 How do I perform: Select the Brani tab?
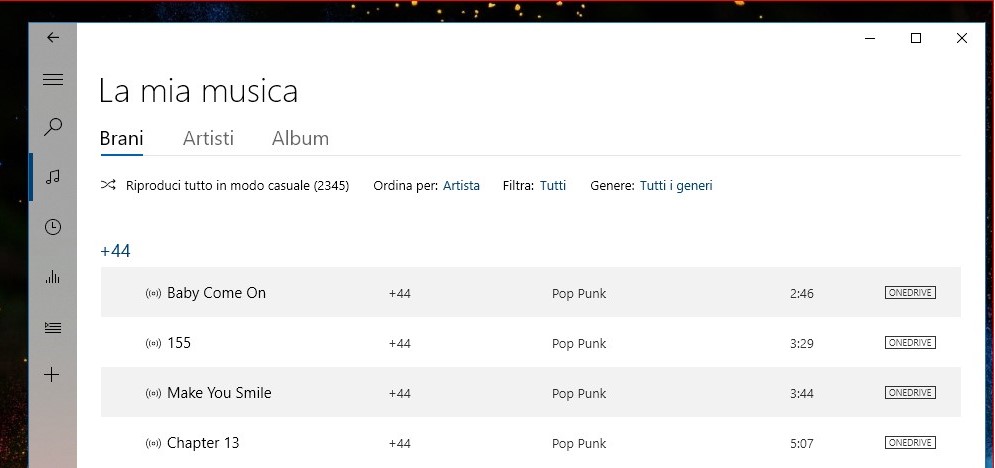[x=121, y=138]
